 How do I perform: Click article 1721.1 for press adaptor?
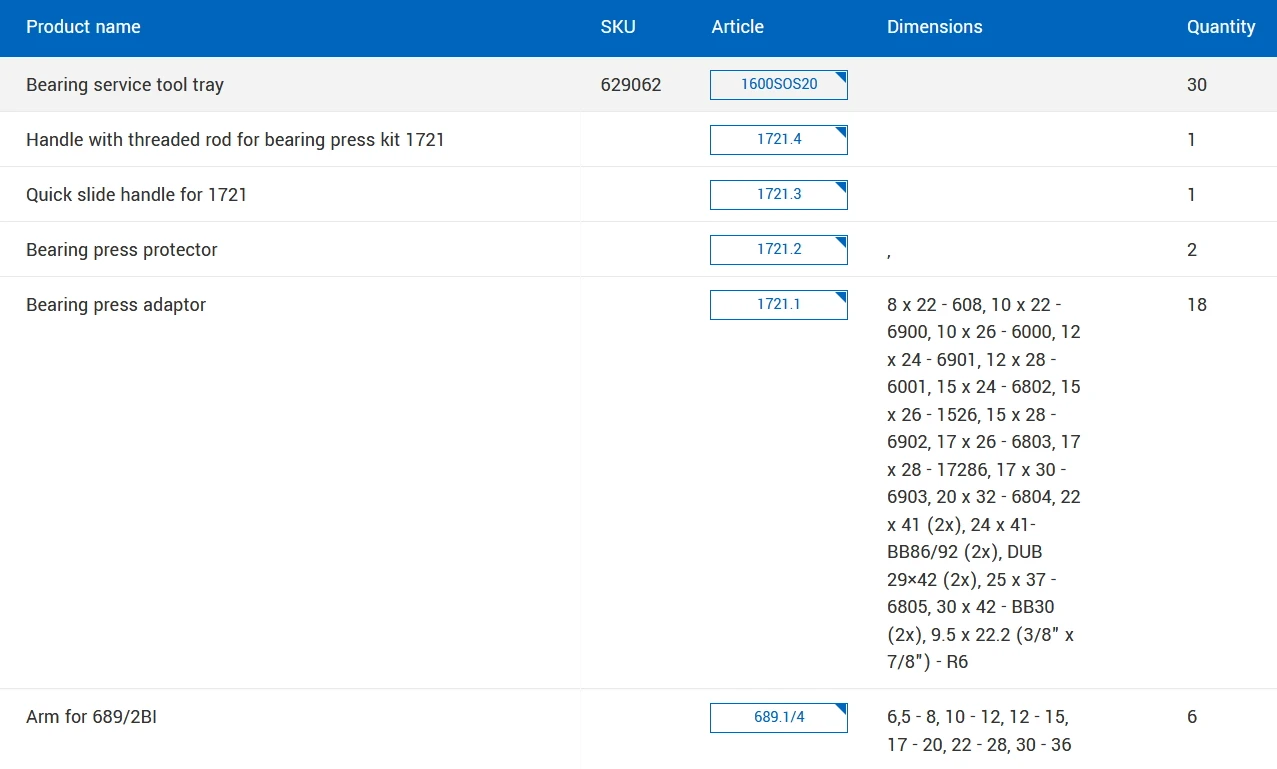click(778, 305)
